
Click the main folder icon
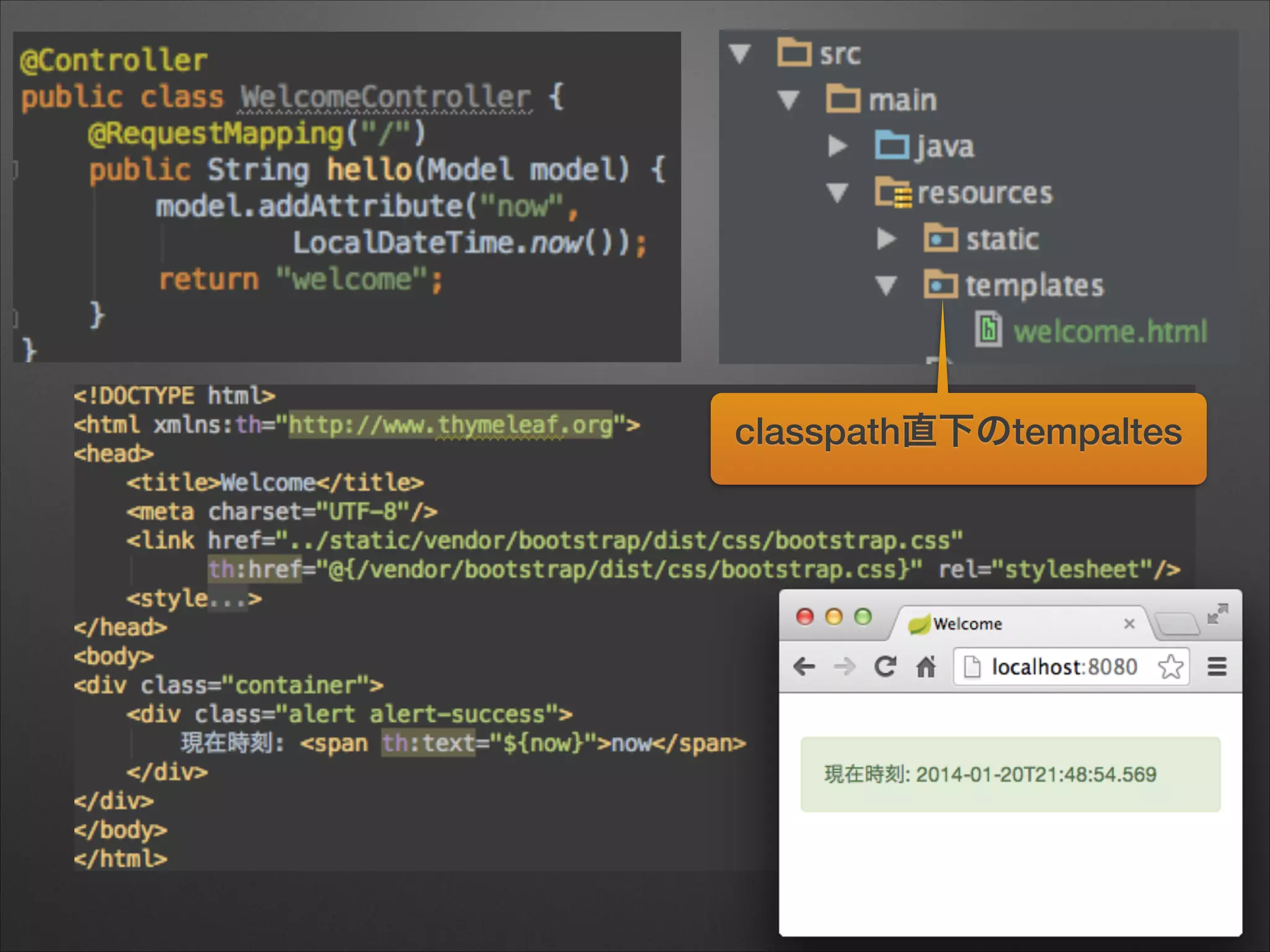(843, 99)
